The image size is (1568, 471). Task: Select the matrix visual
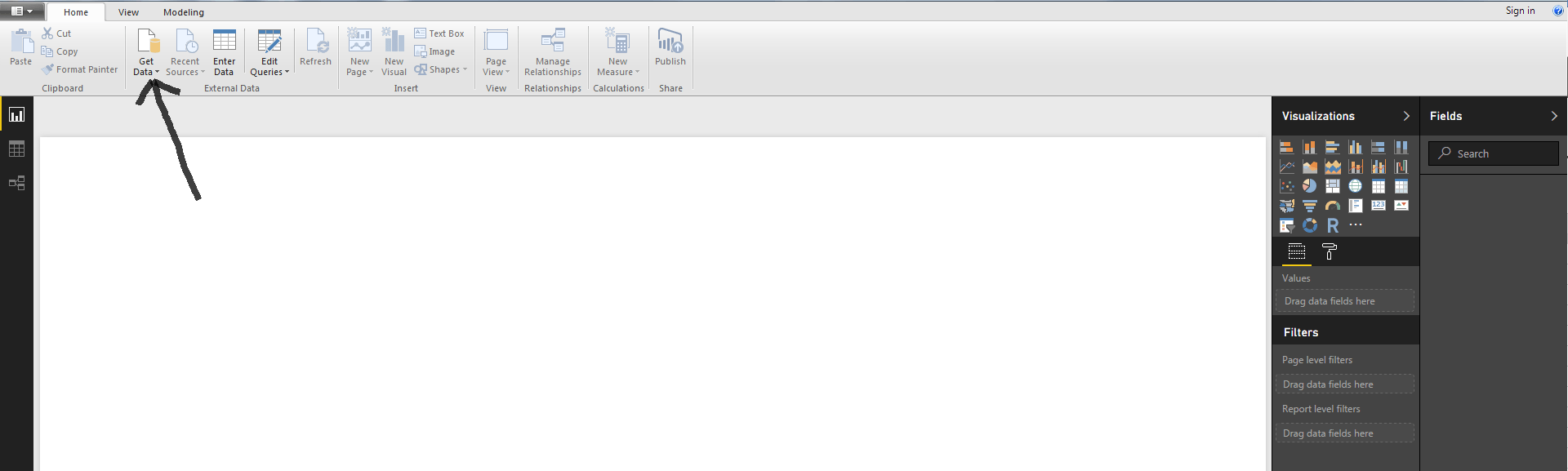1401,186
